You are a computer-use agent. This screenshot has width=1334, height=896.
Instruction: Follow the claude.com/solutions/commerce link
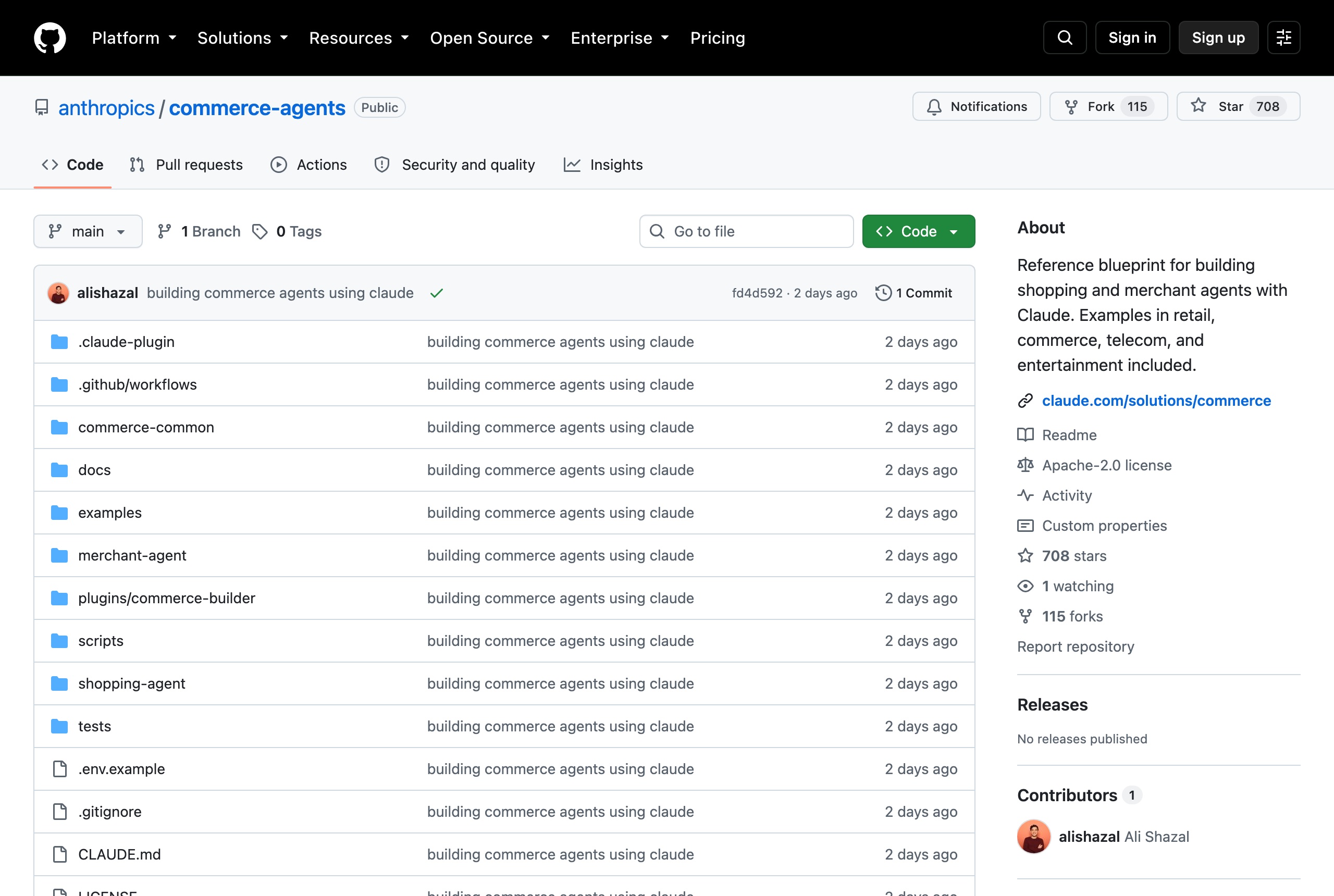(x=1156, y=401)
